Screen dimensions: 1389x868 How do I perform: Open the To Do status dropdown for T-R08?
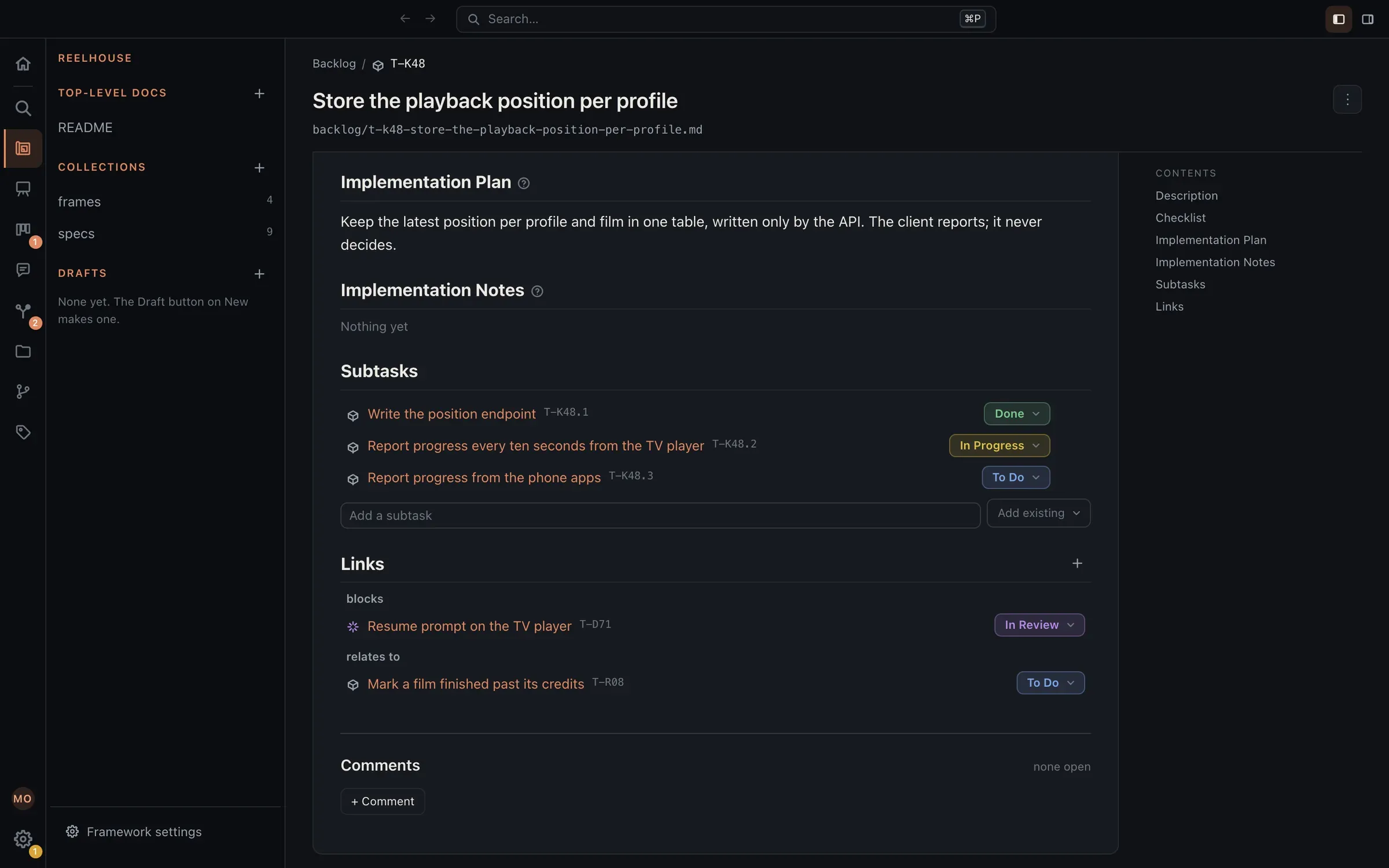click(1050, 683)
